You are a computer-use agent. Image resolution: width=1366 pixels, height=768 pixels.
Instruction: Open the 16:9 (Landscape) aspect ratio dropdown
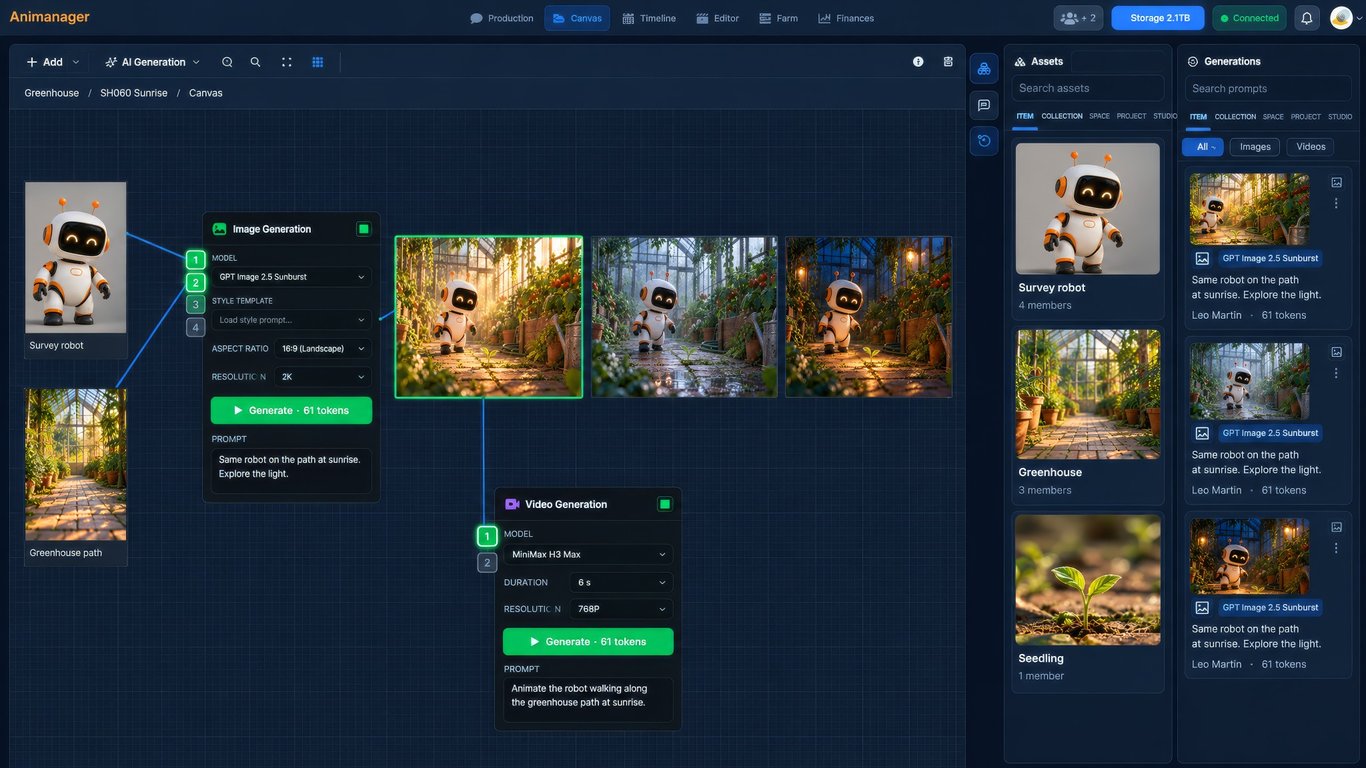pyautogui.click(x=321, y=348)
